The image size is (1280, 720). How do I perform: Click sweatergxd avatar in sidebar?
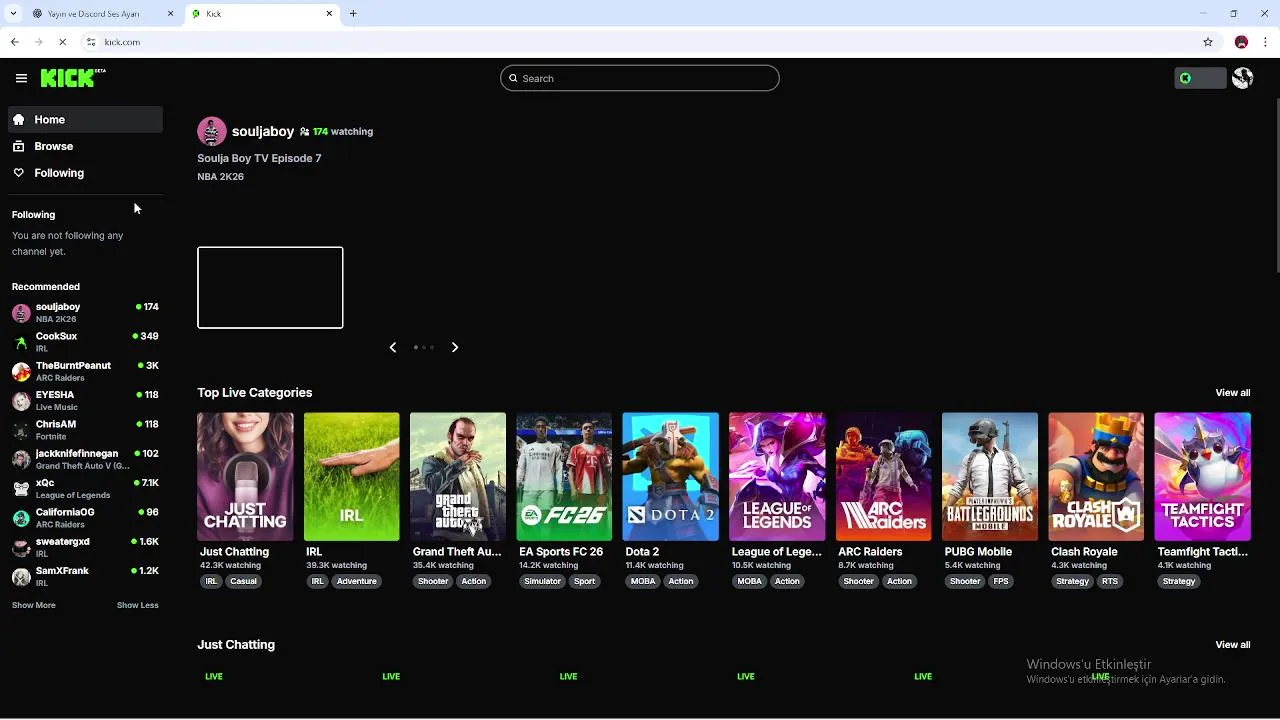(x=21, y=547)
